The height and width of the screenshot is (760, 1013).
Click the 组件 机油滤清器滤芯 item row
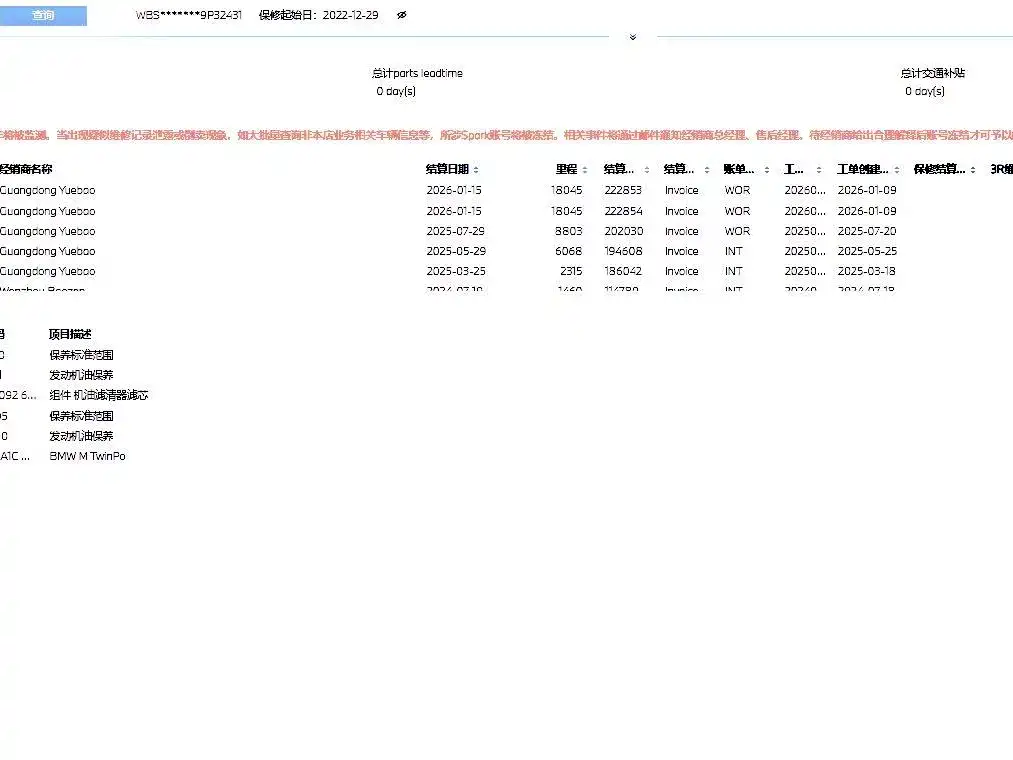pyautogui.click(x=99, y=395)
